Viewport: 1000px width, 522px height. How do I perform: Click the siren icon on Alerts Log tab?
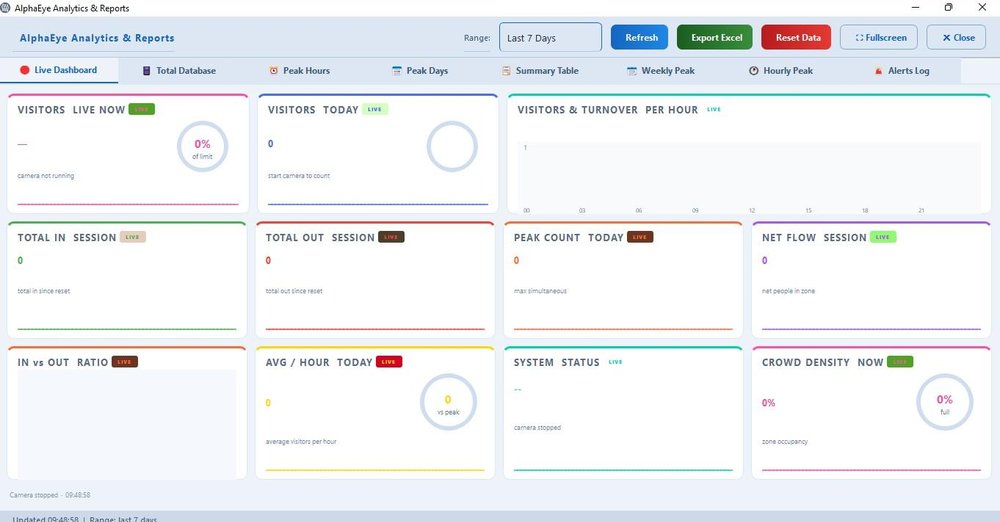878,71
